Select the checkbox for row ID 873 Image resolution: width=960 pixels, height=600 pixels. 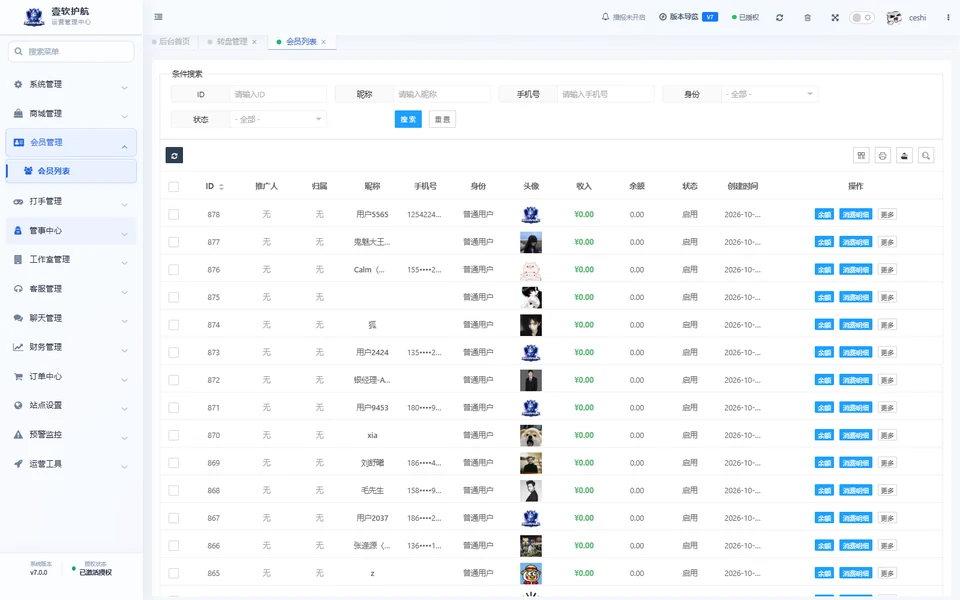tap(174, 352)
